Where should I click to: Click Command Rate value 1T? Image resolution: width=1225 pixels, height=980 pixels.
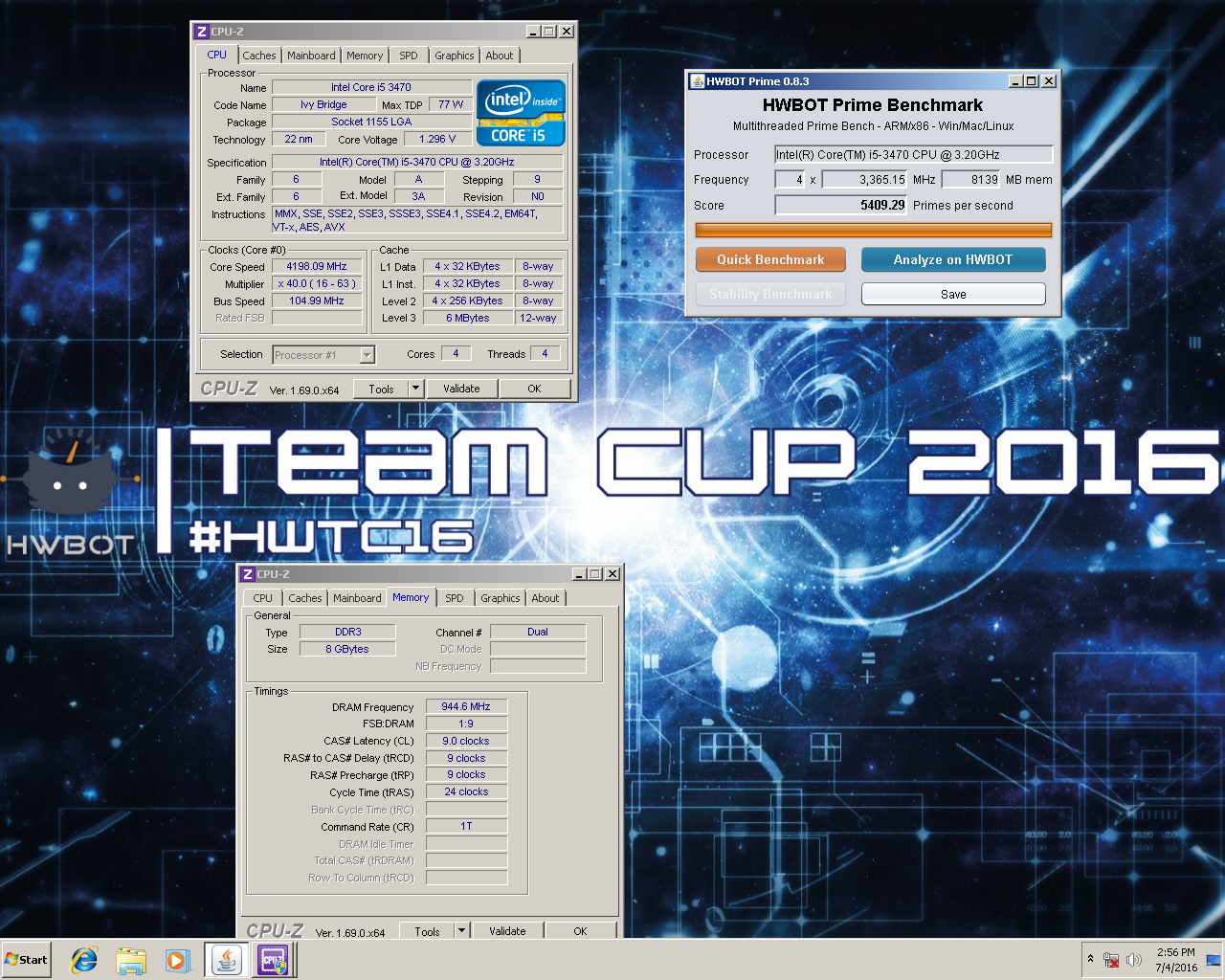click(x=466, y=826)
